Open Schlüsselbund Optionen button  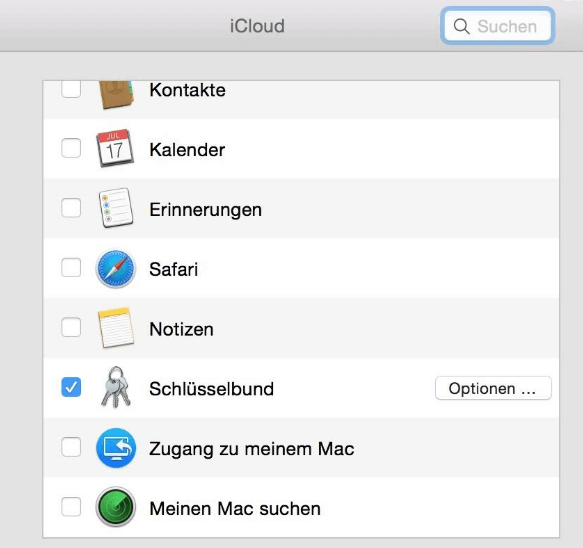tap(493, 388)
